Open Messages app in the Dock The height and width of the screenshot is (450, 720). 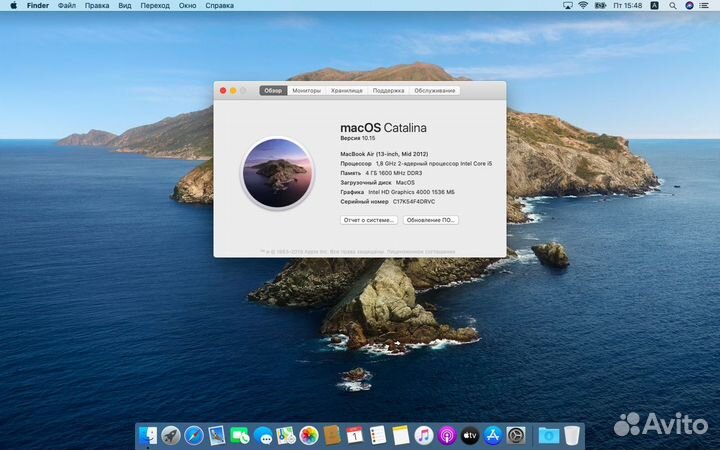pyautogui.click(x=263, y=435)
